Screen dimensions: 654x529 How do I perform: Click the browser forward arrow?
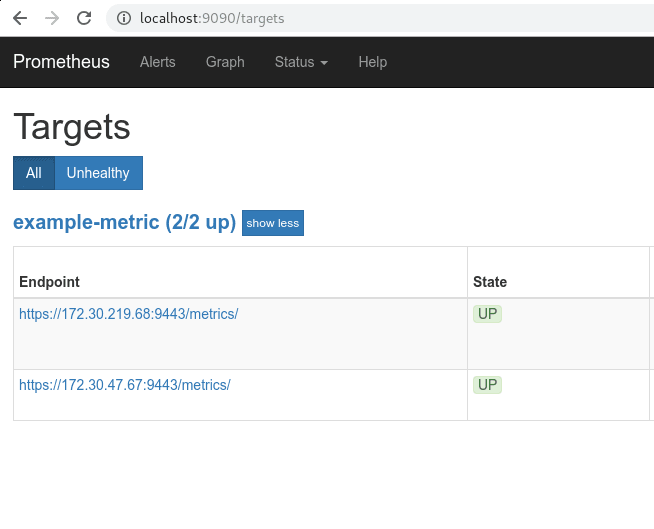[x=52, y=18]
